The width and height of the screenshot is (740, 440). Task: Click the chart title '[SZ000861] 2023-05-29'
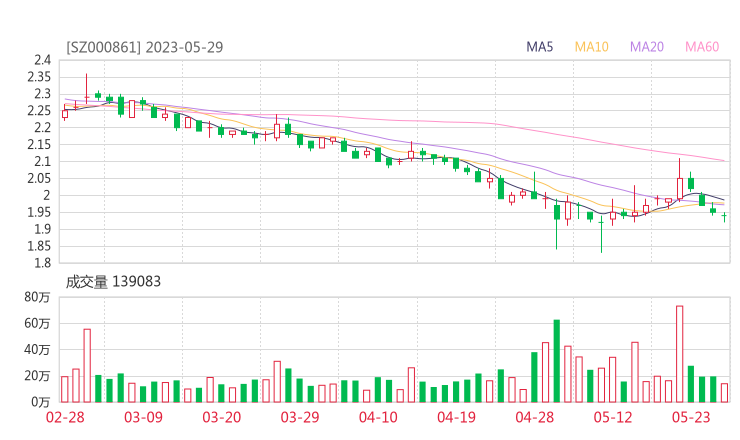(x=144, y=47)
